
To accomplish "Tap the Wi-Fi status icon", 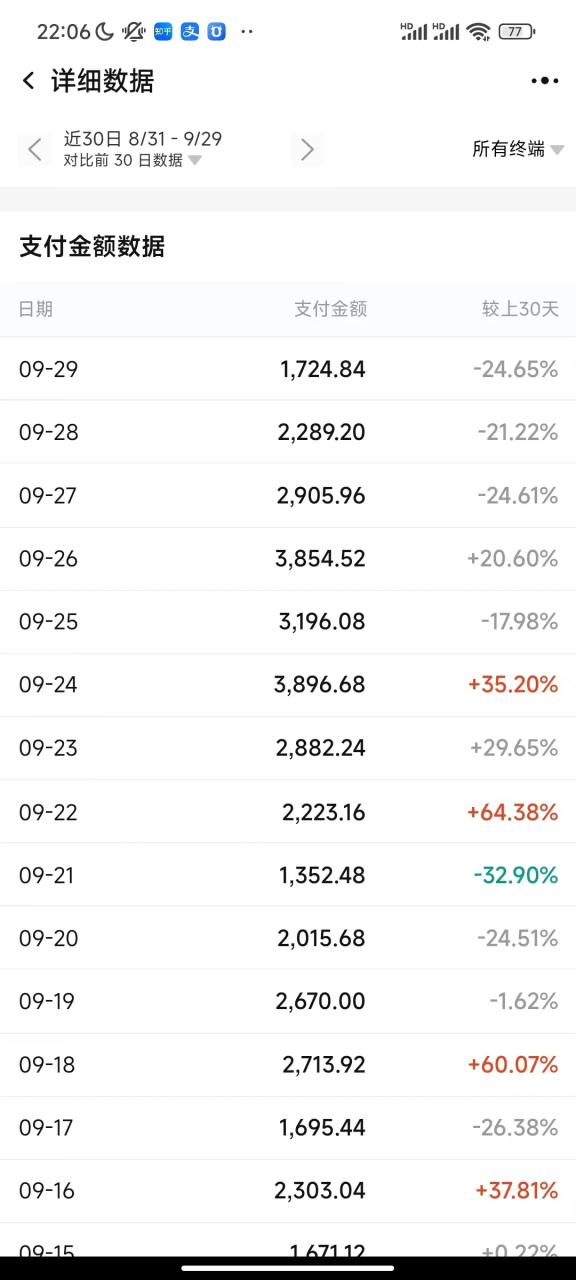I will [x=479, y=31].
